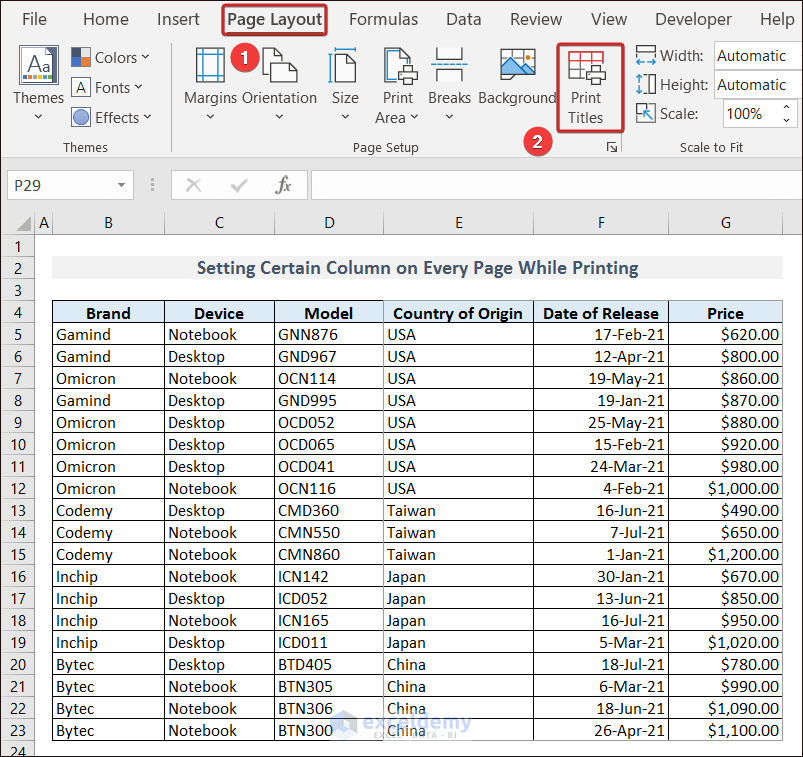Viewport: 803px width, 757px height.
Task: Switch to the Formulas tab
Action: [384, 19]
